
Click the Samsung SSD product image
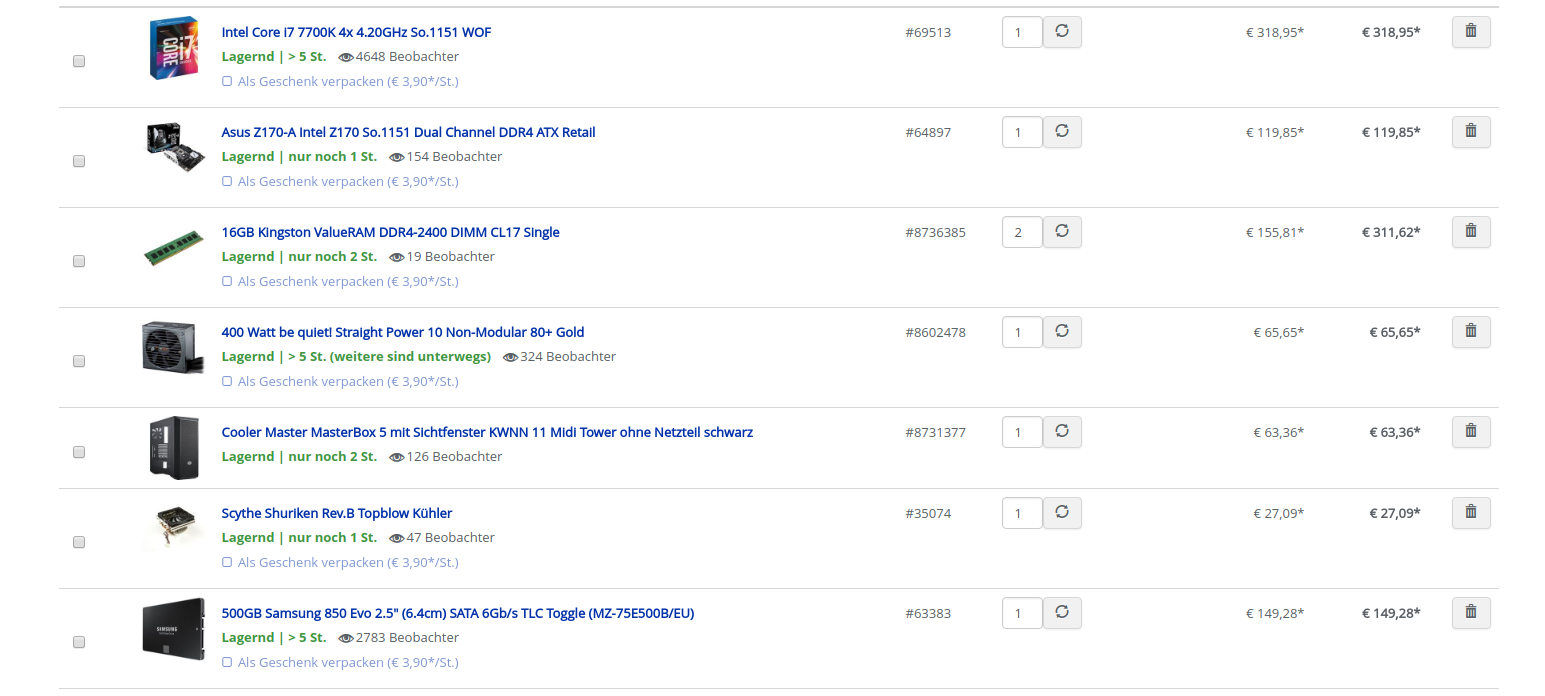tap(173, 629)
